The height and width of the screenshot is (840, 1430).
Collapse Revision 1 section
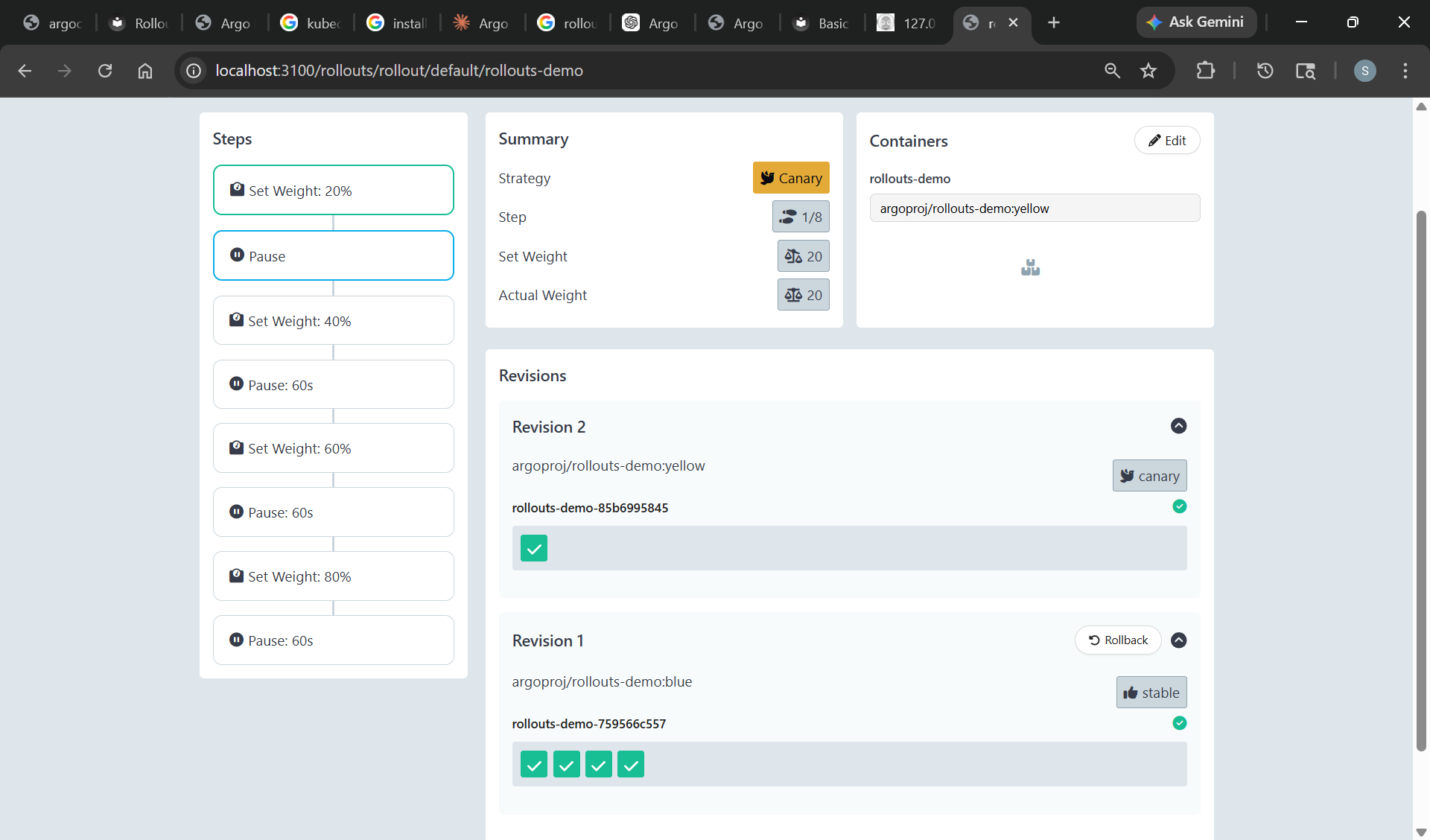pos(1178,640)
